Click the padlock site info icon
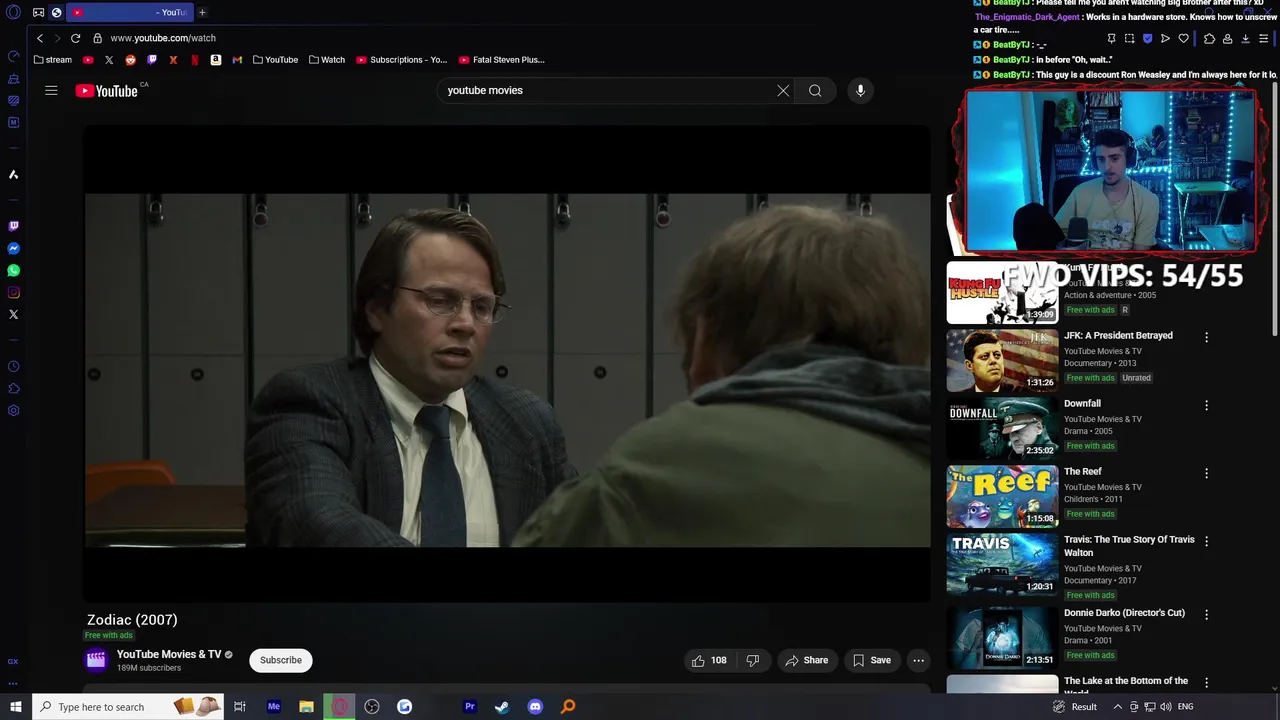Screen dimensions: 1280x720 97,38
